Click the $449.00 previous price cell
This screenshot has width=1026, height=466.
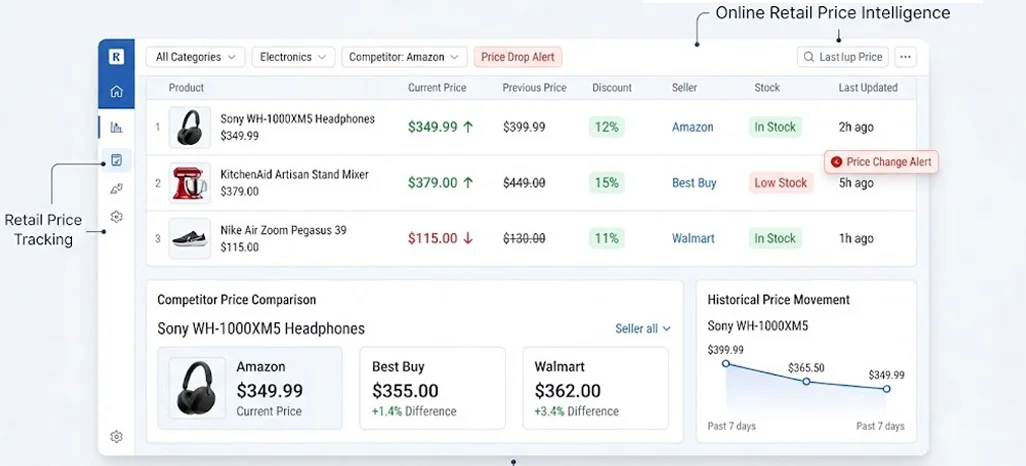tap(524, 183)
